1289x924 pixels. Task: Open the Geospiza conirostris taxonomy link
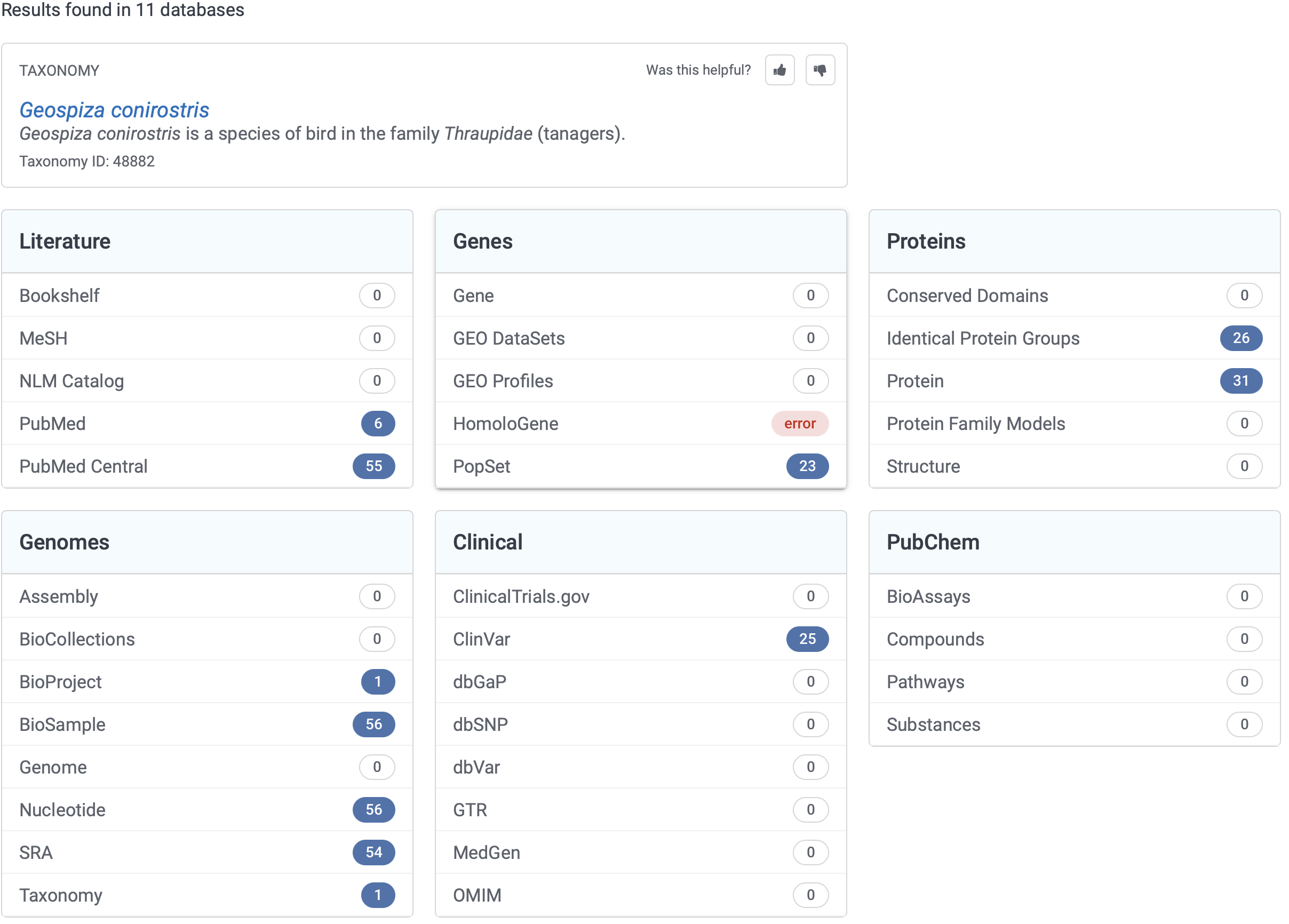(114, 110)
